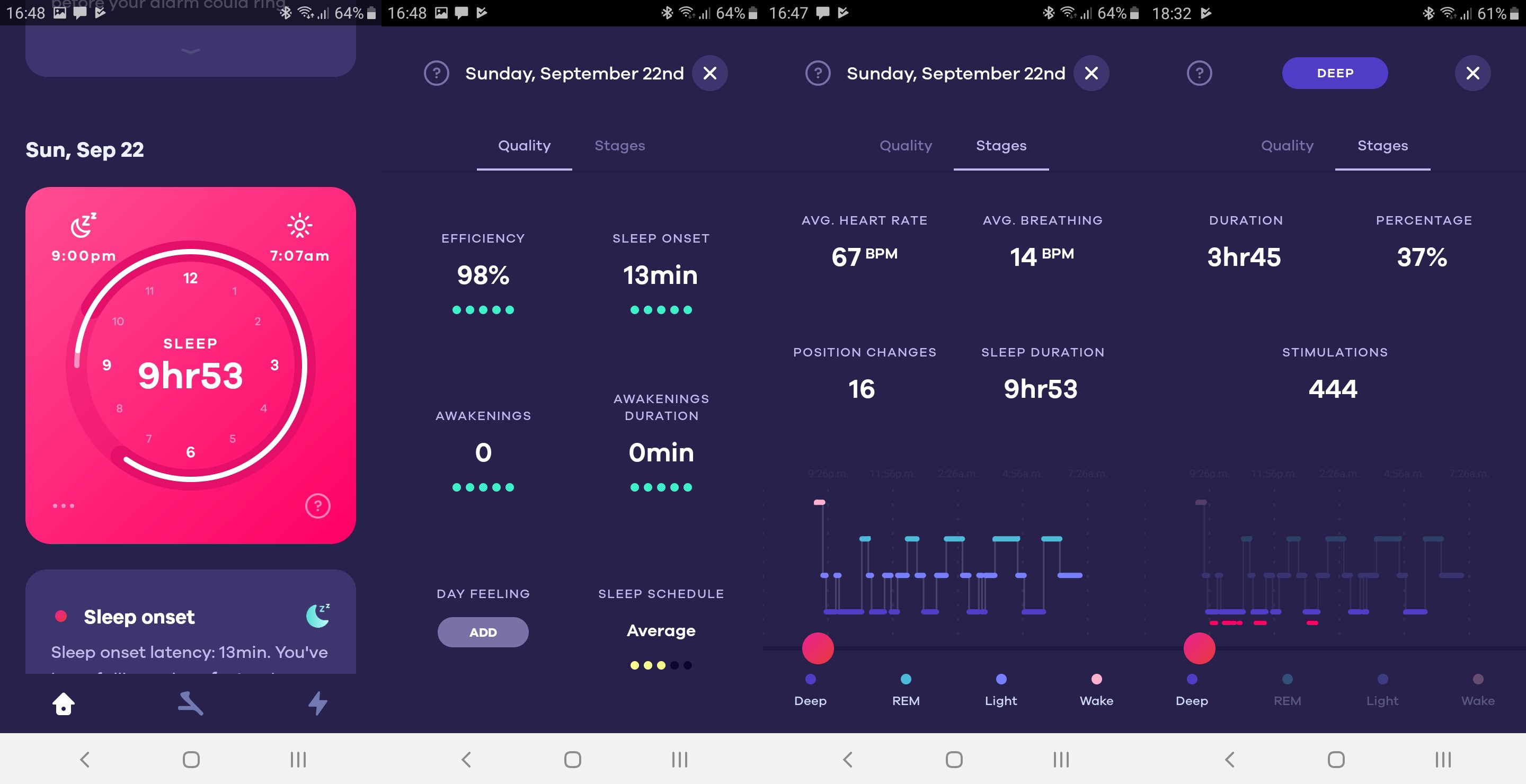Image resolution: width=1526 pixels, height=784 pixels.
Task: Tap Sleep Schedule Average rating
Action: pos(661,630)
